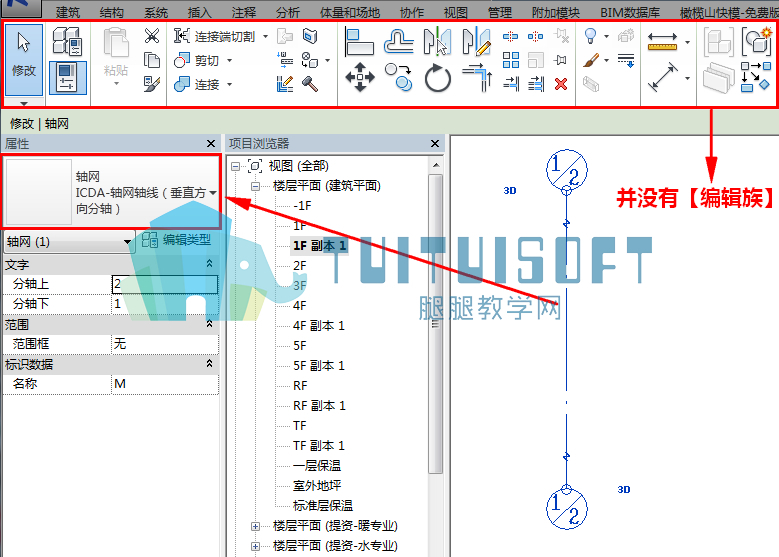This screenshot has height=557, width=779.
Task: Select the Rotate tool icon
Action: coord(437,78)
